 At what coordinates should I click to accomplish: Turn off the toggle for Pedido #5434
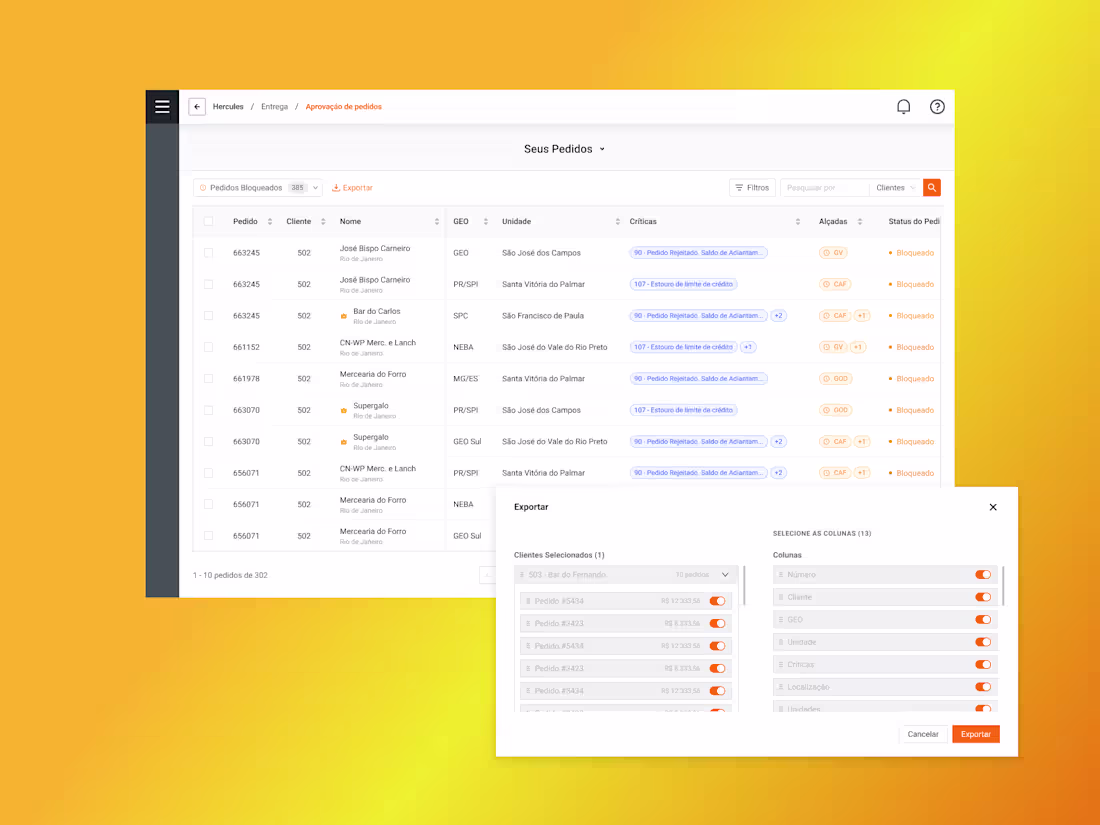(717, 601)
